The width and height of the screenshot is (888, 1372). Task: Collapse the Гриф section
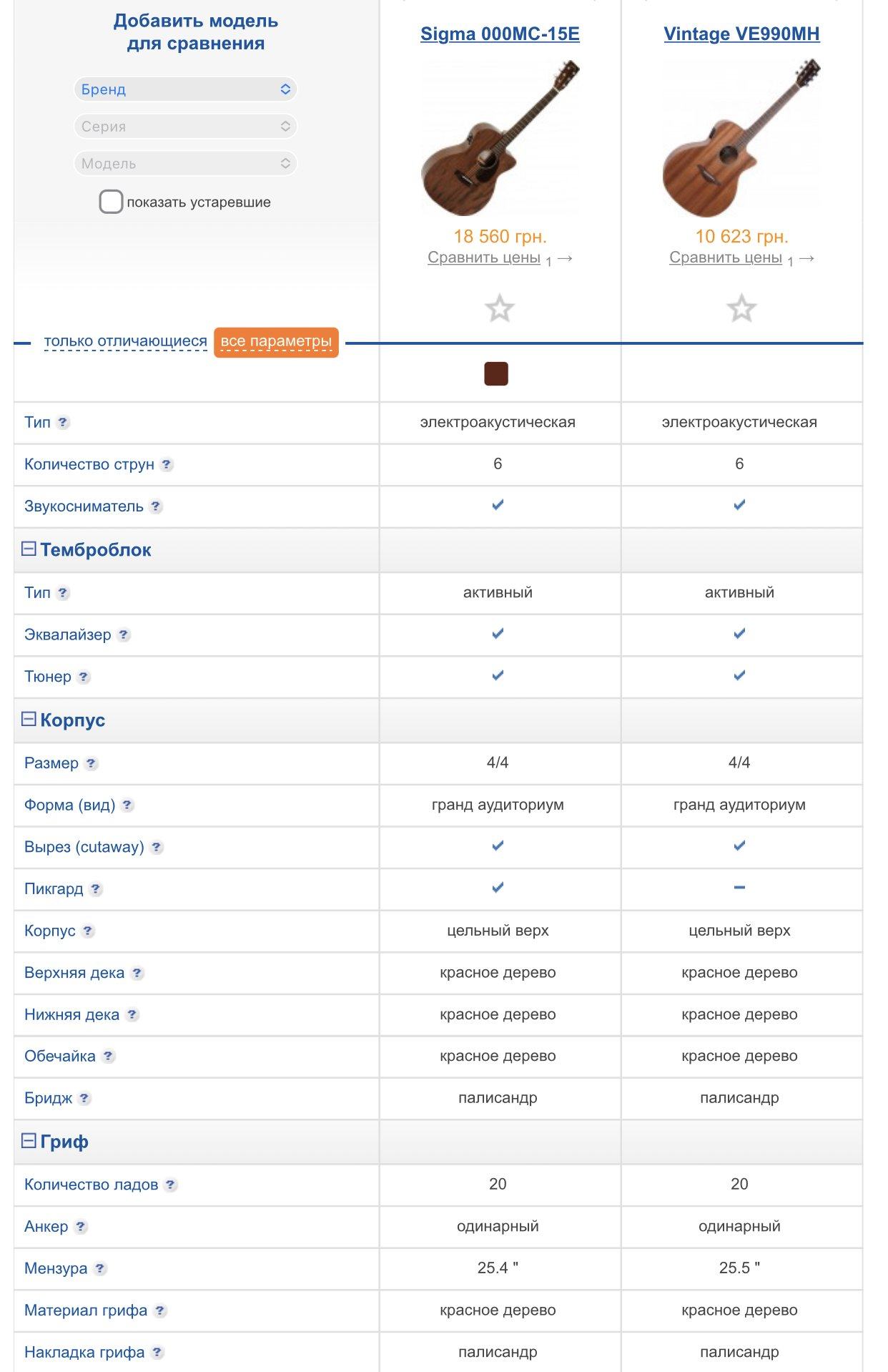click(29, 1141)
